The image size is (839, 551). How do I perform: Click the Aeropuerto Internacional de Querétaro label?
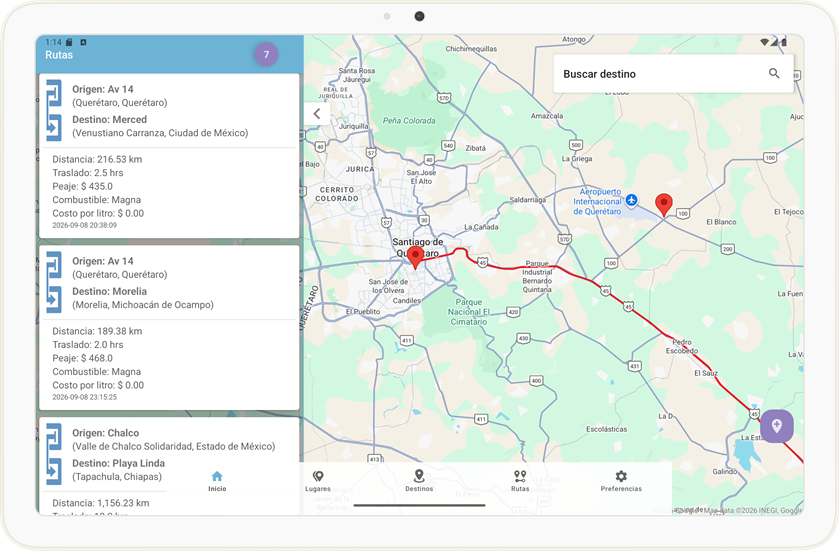point(597,202)
